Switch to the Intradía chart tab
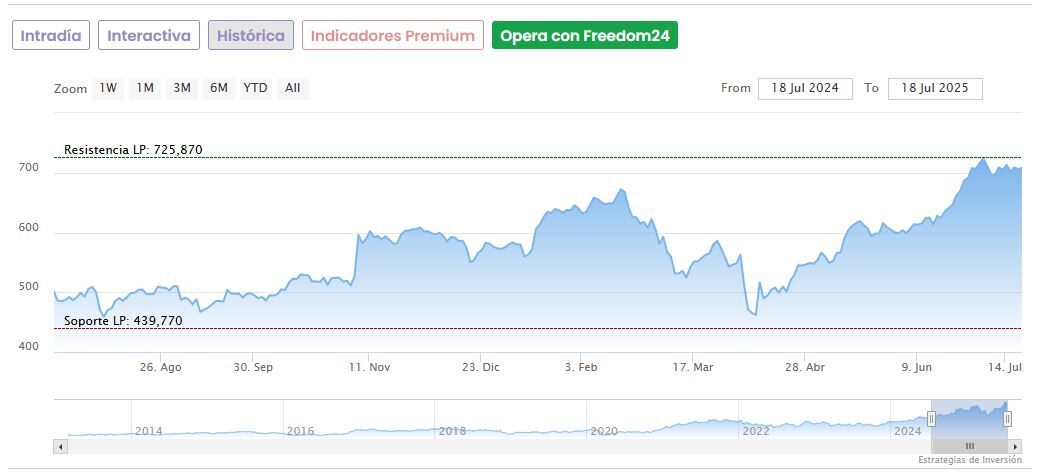Screen dimensions: 1039x476 click(x=52, y=36)
